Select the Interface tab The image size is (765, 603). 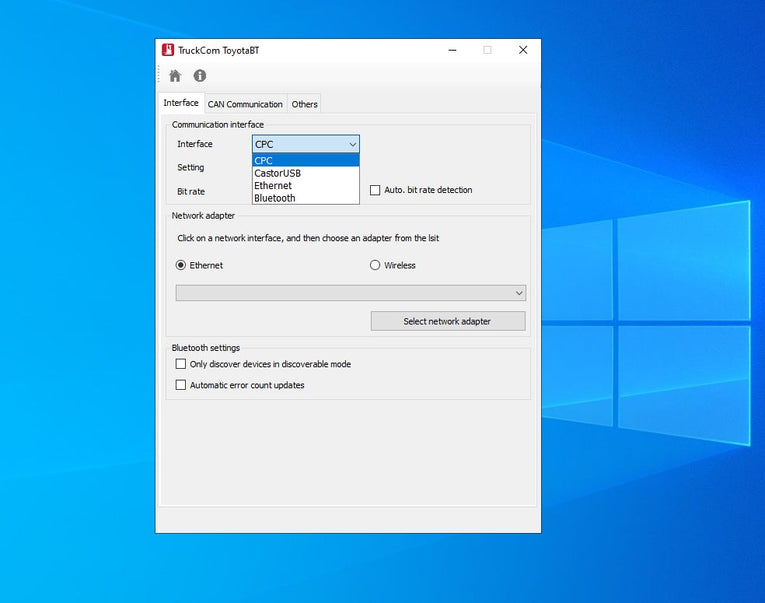coord(181,103)
